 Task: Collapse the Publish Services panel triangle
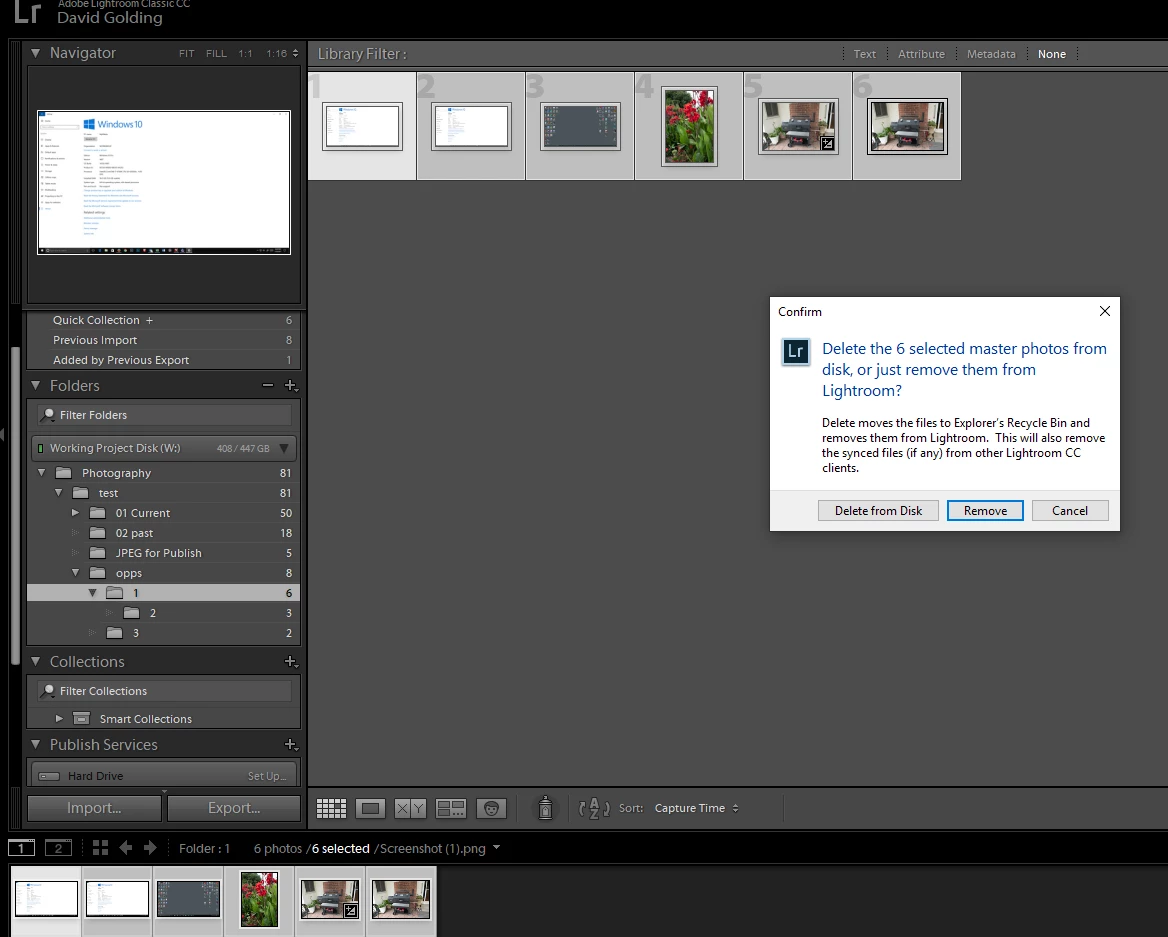click(x=35, y=744)
